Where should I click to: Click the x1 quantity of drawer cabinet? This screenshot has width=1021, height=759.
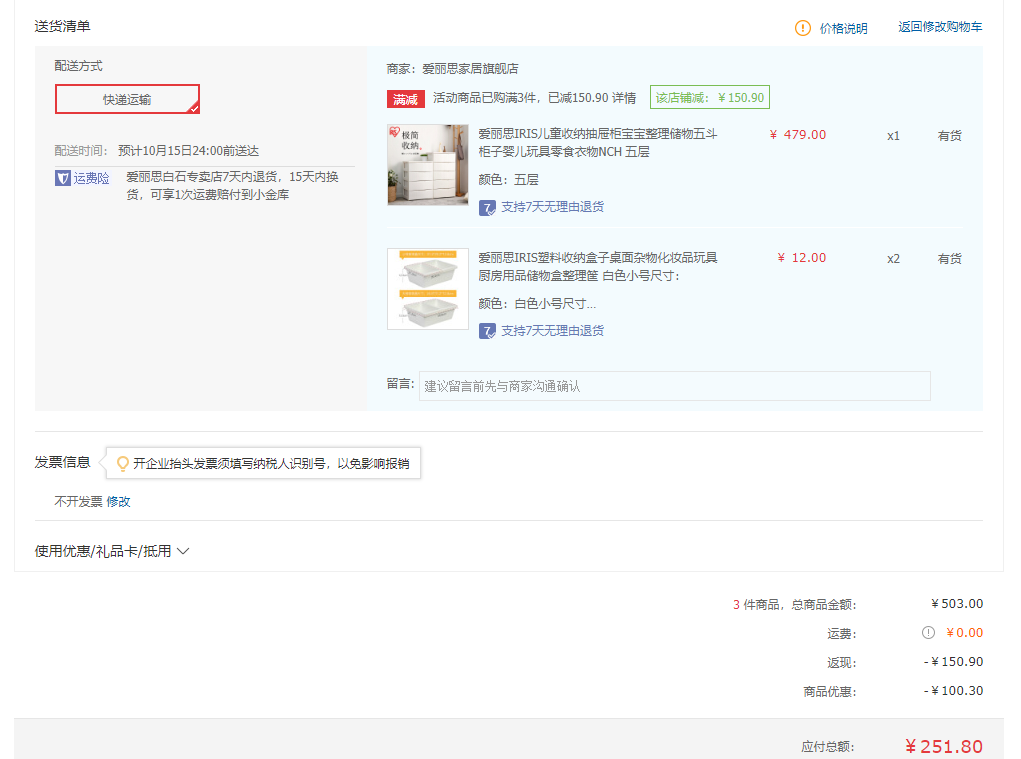(x=893, y=135)
